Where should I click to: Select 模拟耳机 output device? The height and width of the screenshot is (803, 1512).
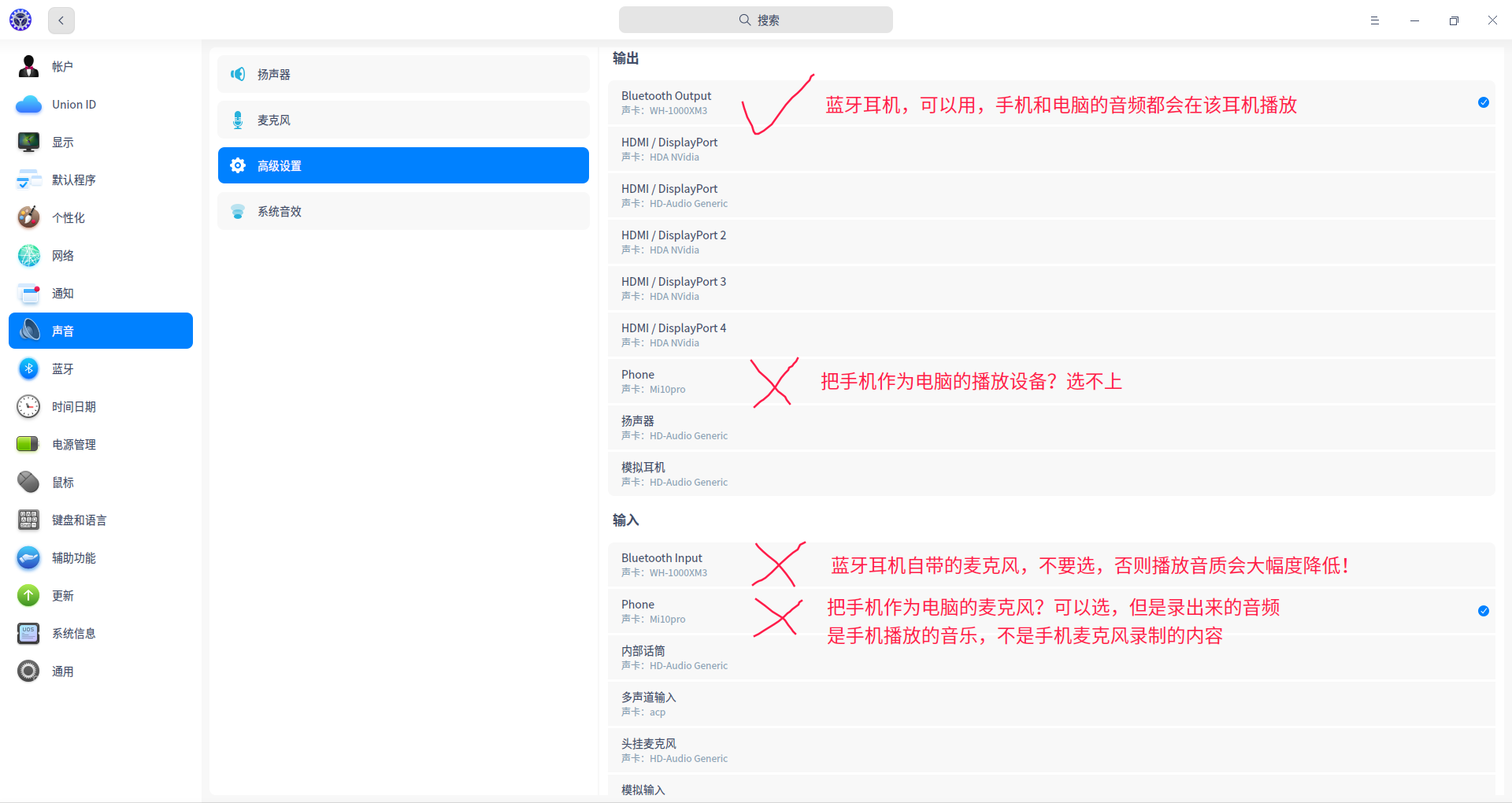tap(1051, 474)
